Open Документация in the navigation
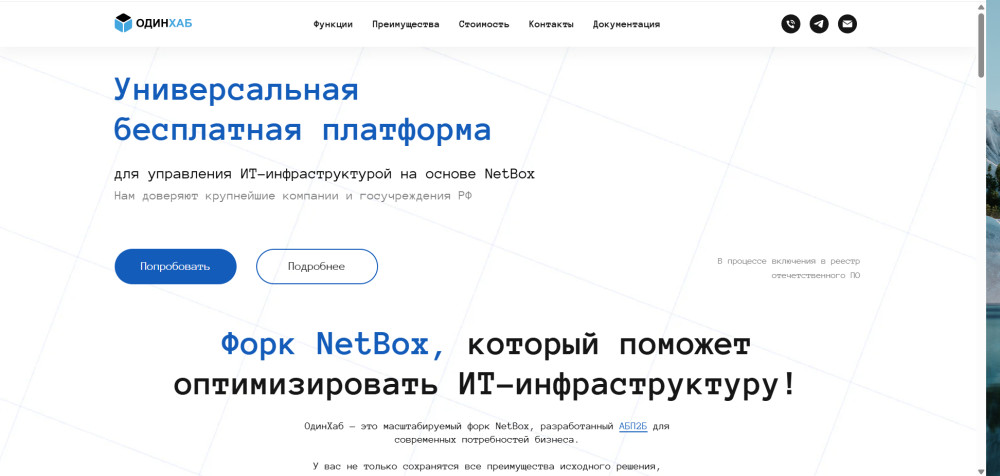 [626, 25]
